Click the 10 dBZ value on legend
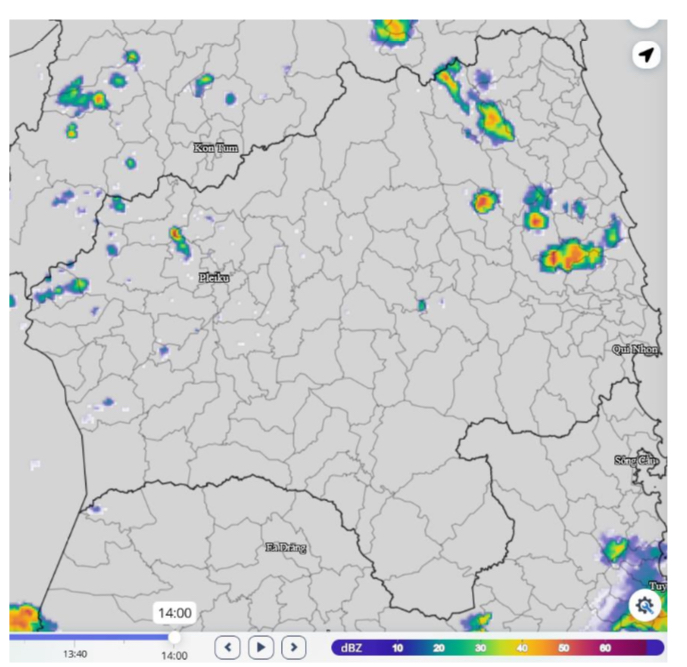Screen dimensions: 687x667 (397, 648)
